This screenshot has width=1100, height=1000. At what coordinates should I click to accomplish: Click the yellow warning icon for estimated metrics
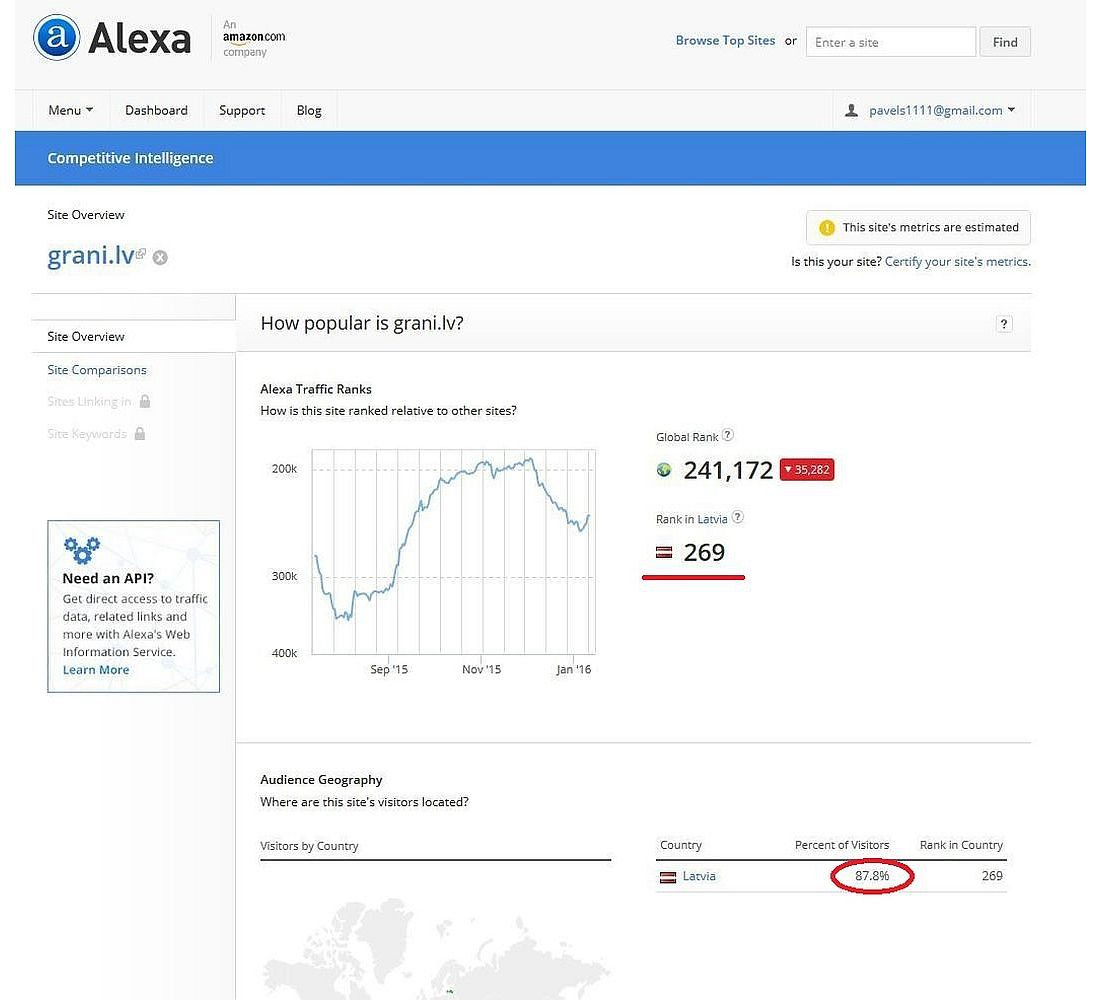(x=826, y=227)
